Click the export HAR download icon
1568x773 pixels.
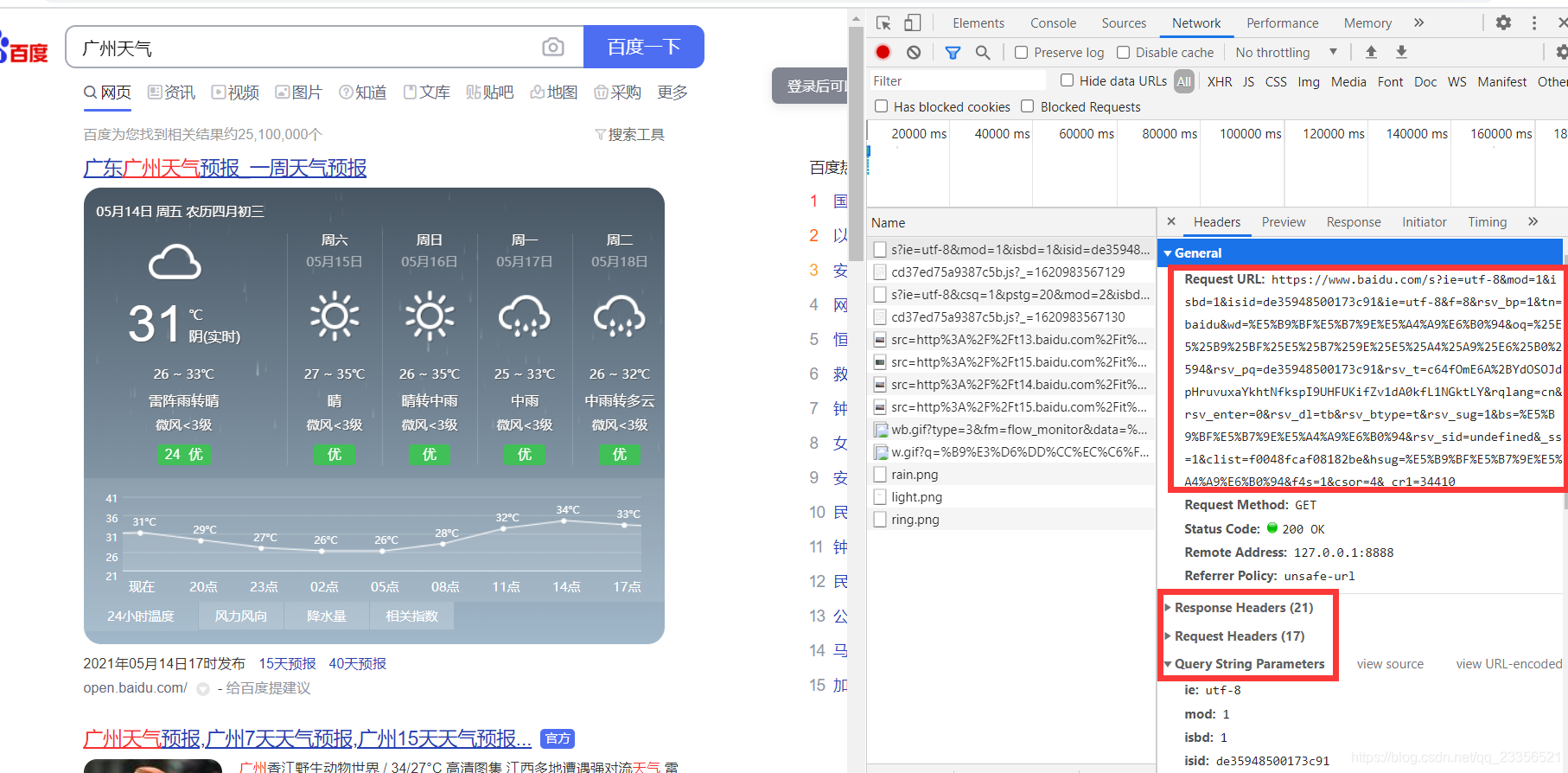(1401, 53)
